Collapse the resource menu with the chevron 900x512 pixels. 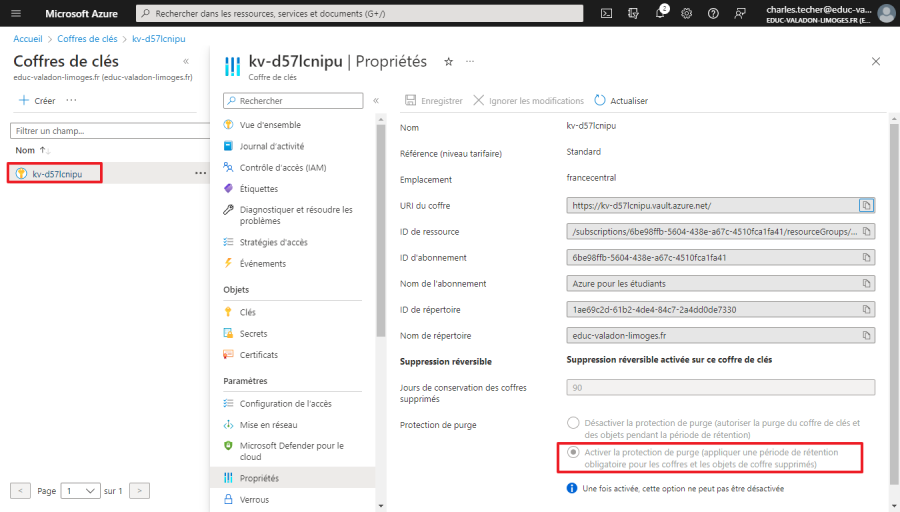pos(376,100)
